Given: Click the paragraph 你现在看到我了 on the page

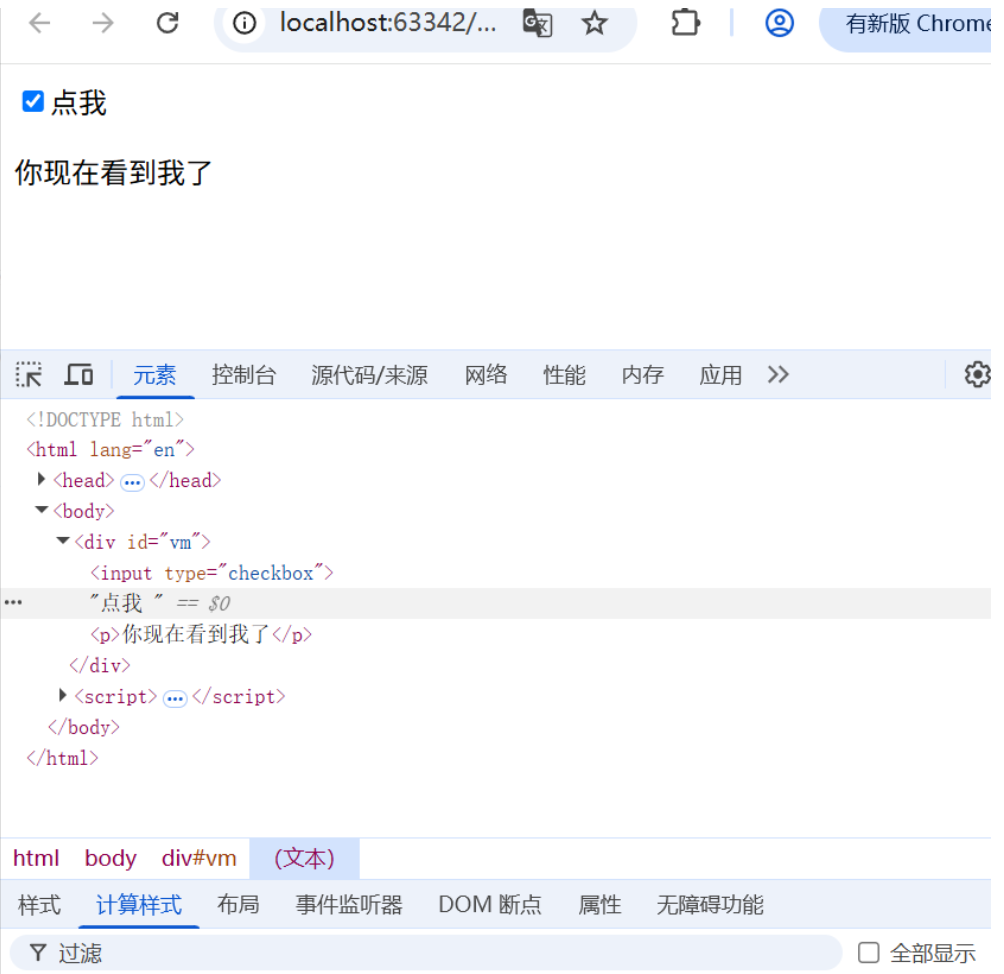Looking at the screenshot, I should pos(113,173).
